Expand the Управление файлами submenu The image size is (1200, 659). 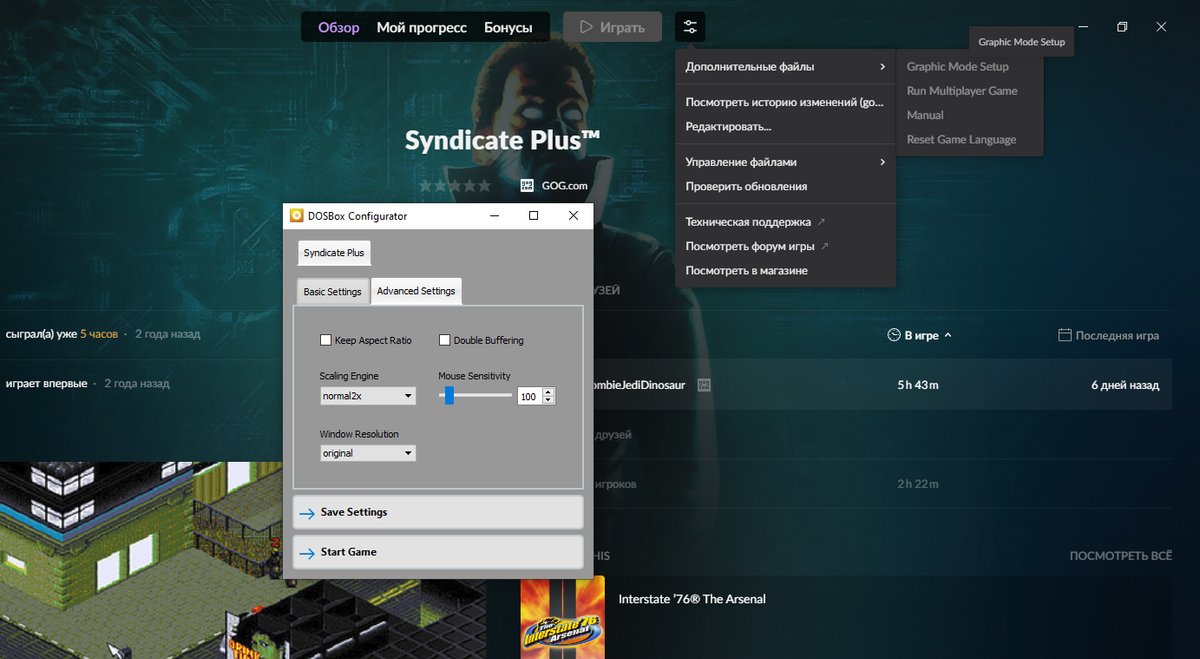[785, 162]
